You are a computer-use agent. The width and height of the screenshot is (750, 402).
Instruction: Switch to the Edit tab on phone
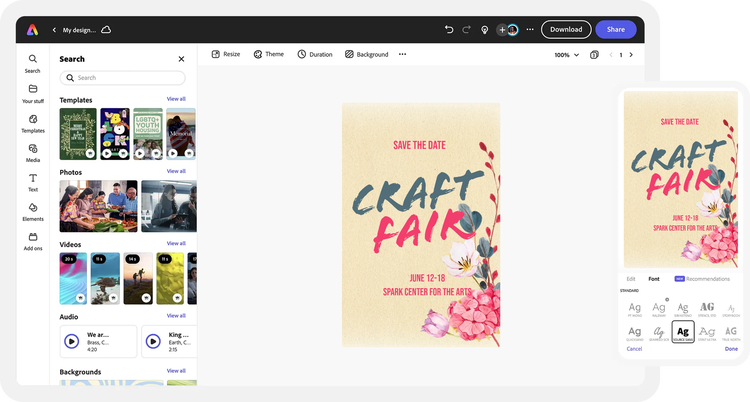tap(631, 279)
